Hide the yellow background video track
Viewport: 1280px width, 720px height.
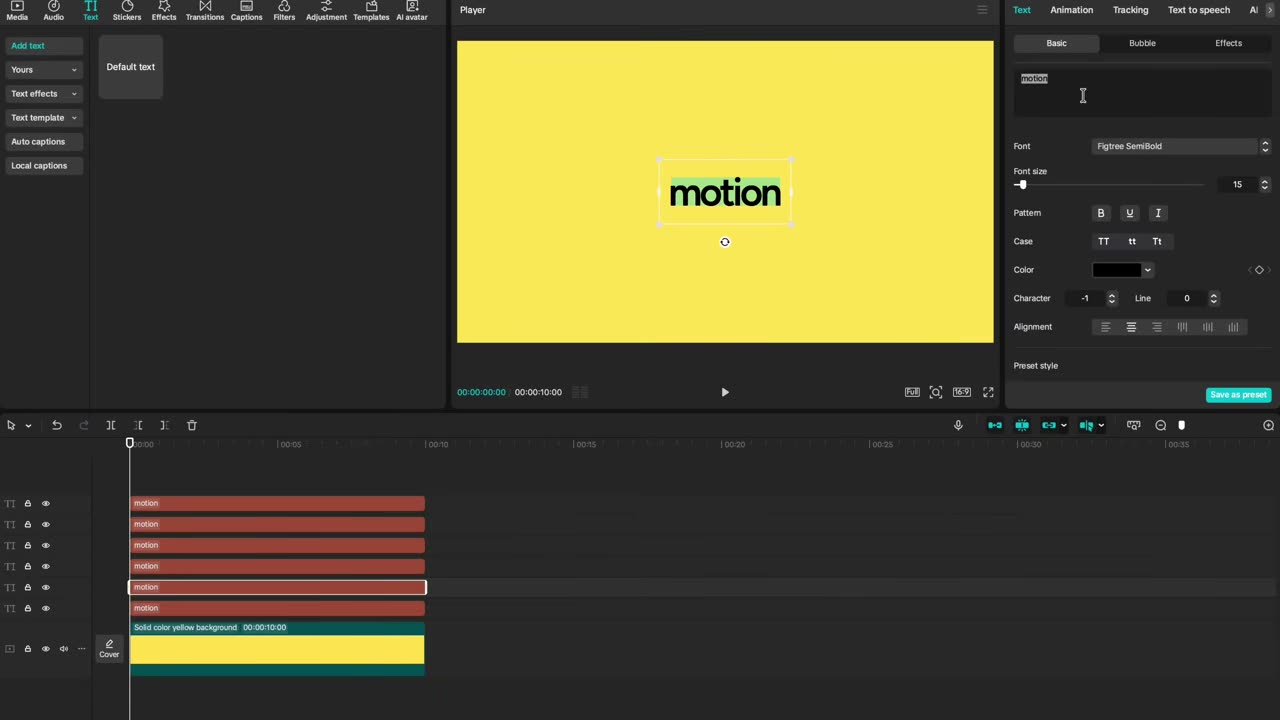click(x=45, y=649)
